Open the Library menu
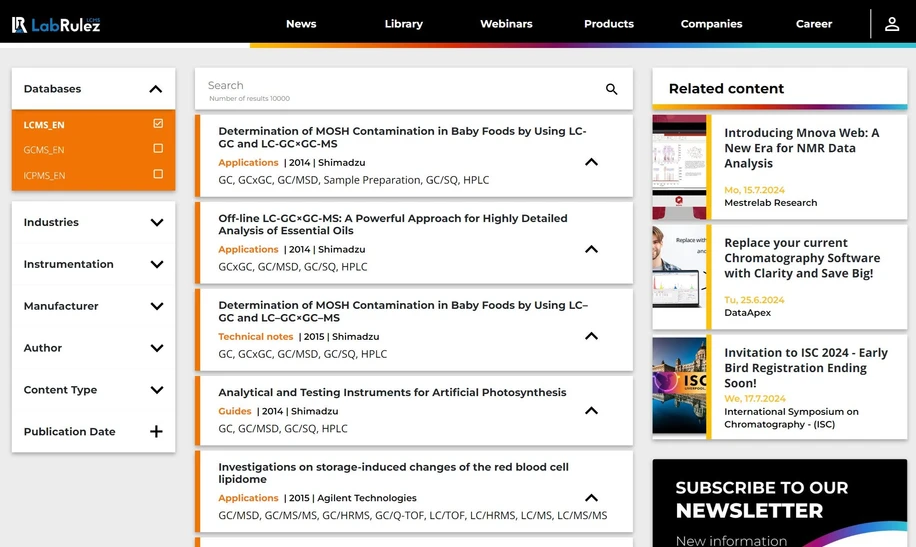The height and width of the screenshot is (547, 916). tap(404, 24)
